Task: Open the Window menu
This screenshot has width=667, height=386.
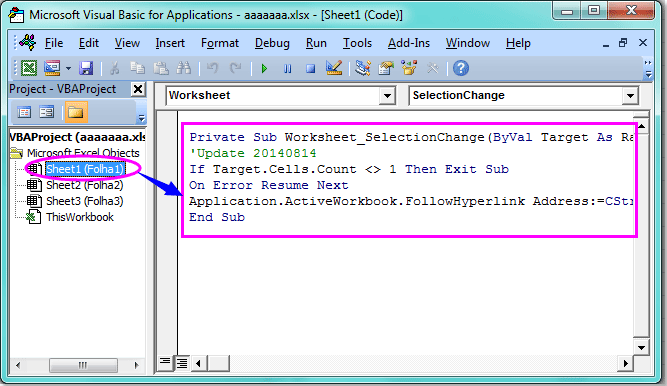Action: pyautogui.click(x=467, y=43)
